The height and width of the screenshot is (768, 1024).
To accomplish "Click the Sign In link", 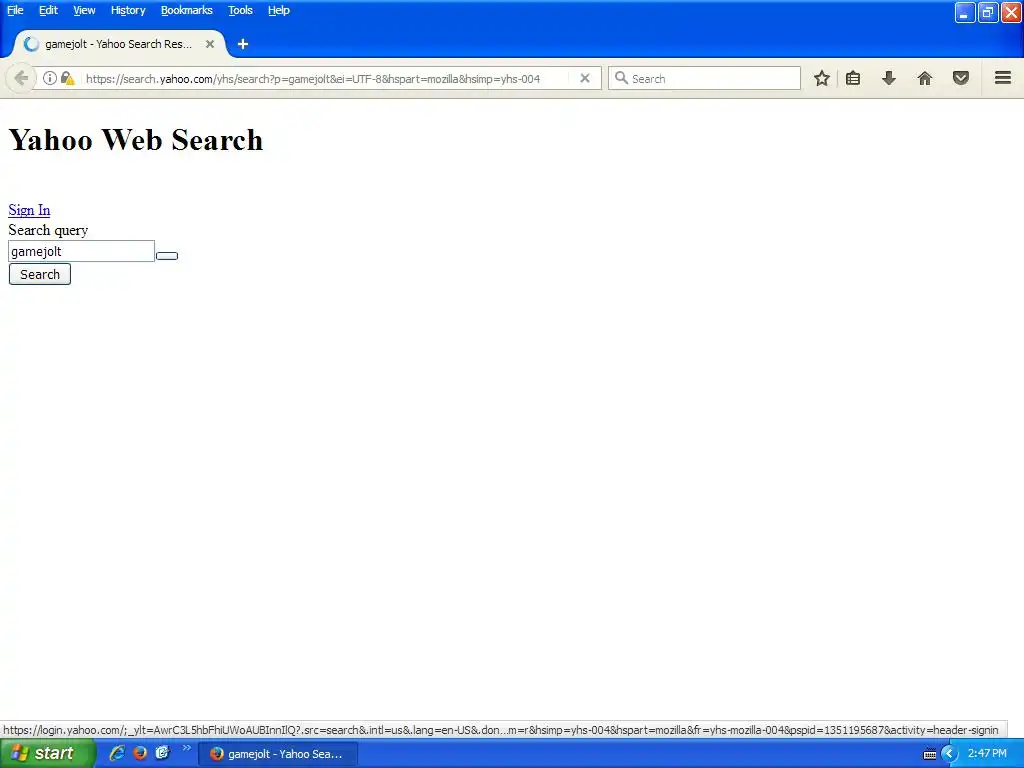I will tap(29, 210).
